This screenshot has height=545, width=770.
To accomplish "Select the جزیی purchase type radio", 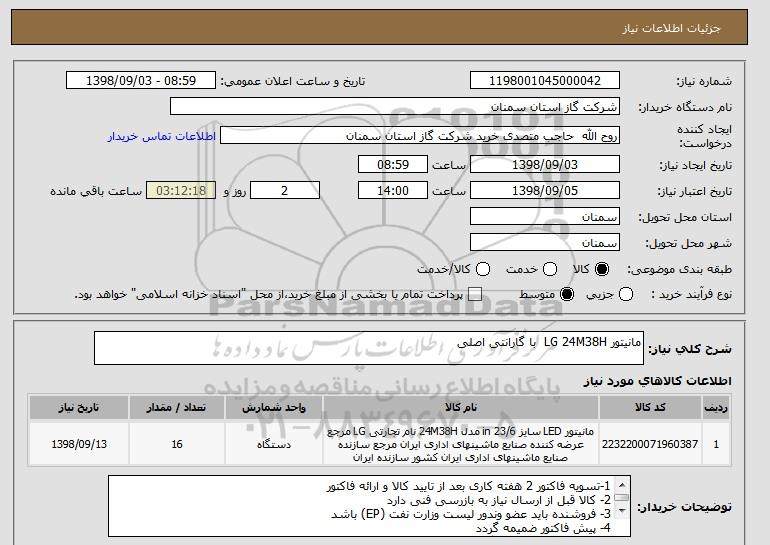I will 626,295.
